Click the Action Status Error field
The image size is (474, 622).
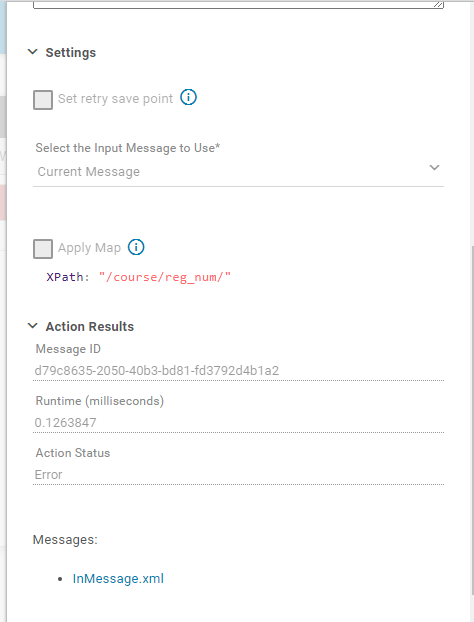point(238,474)
